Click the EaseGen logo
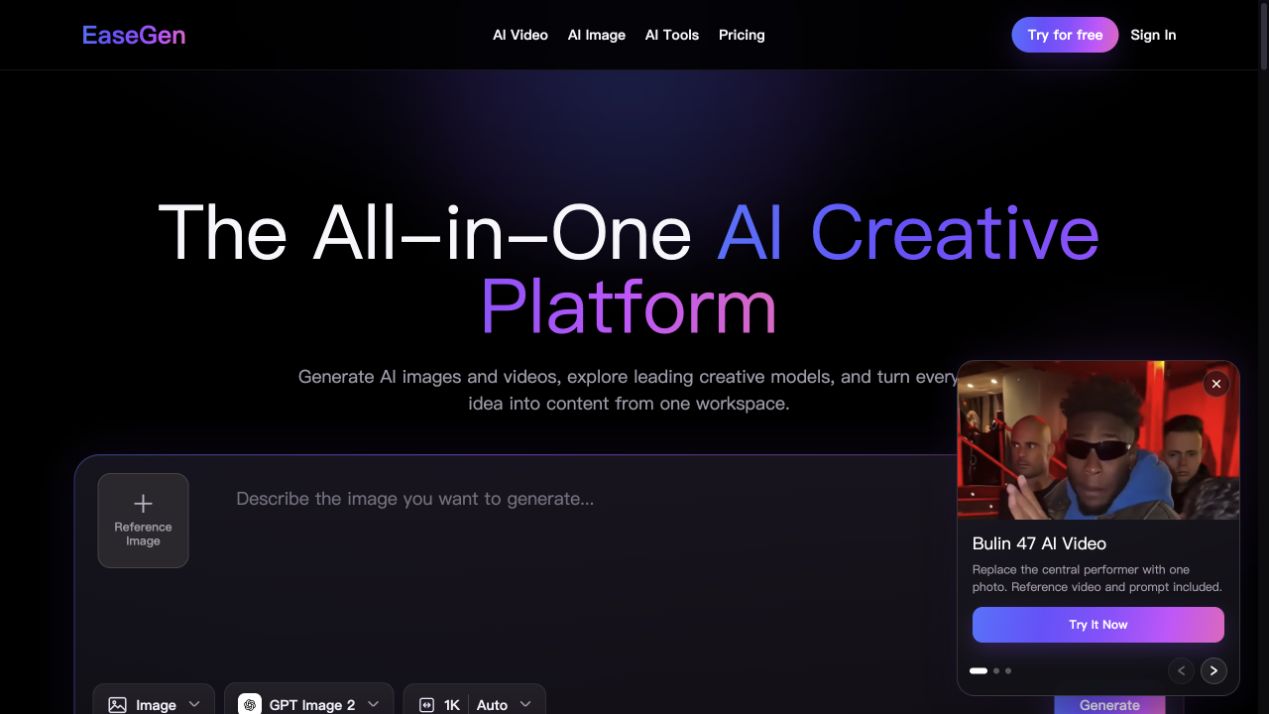Image resolution: width=1269 pixels, height=714 pixels. [x=134, y=35]
